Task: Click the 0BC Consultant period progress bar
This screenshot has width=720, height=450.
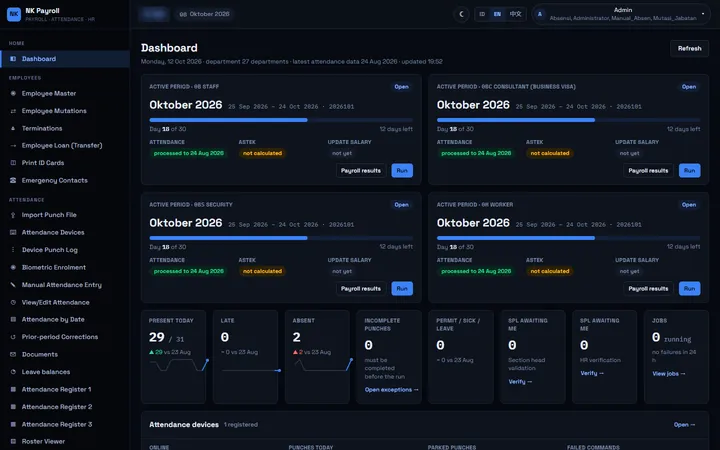Action: point(568,120)
